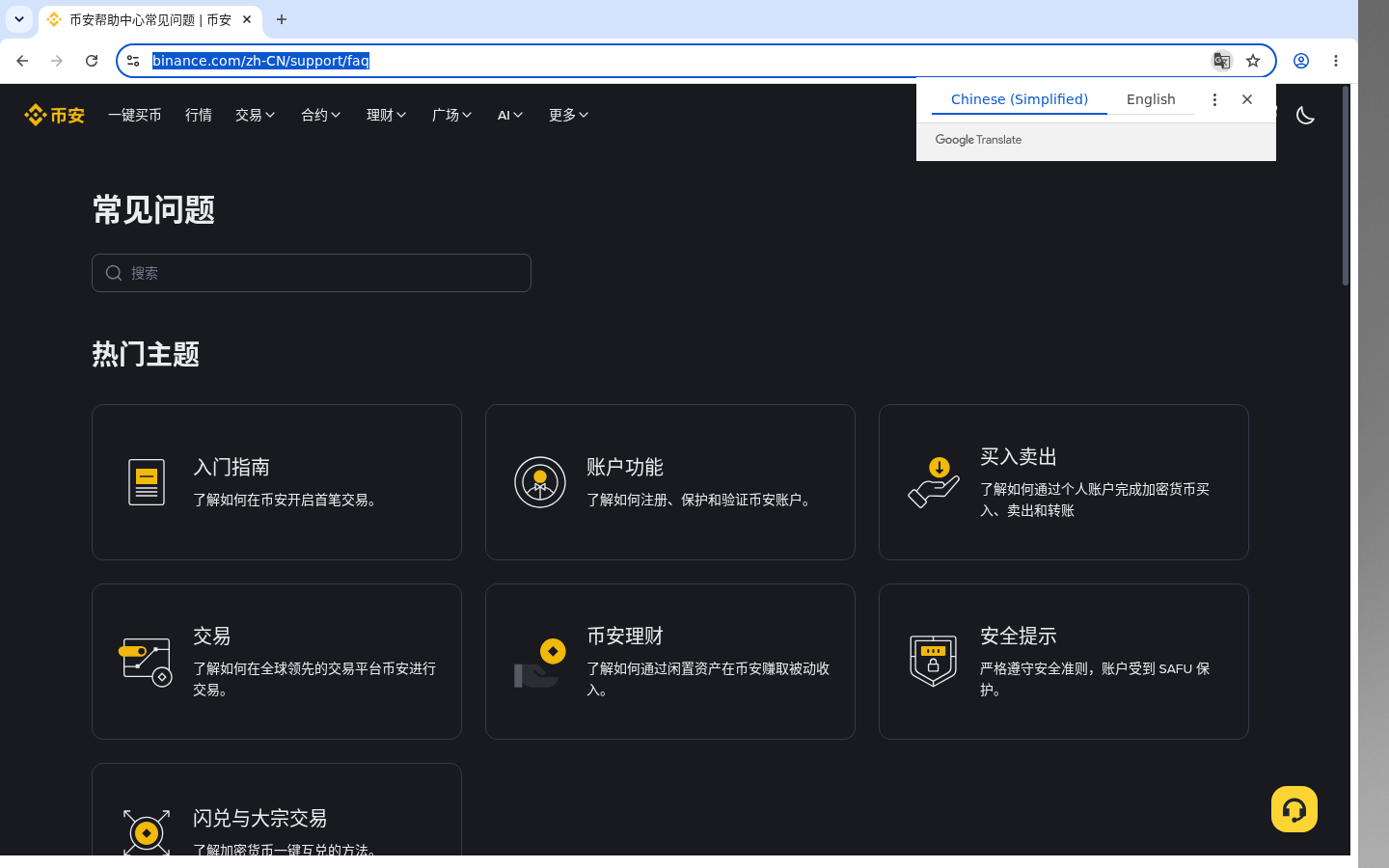The image size is (1389, 868).
Task: Click the 搜索 search input field
Action: 312,273
